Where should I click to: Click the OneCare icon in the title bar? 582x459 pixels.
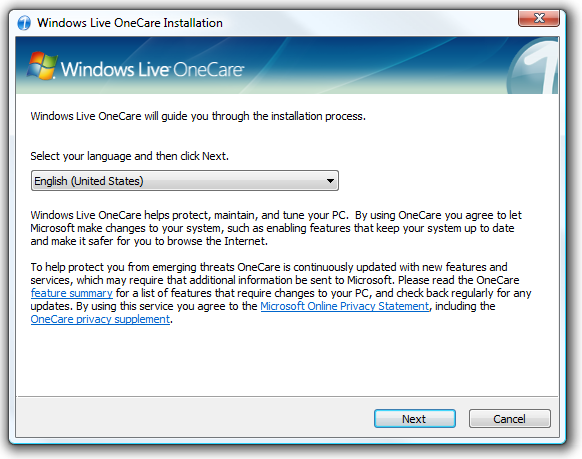coord(24,23)
